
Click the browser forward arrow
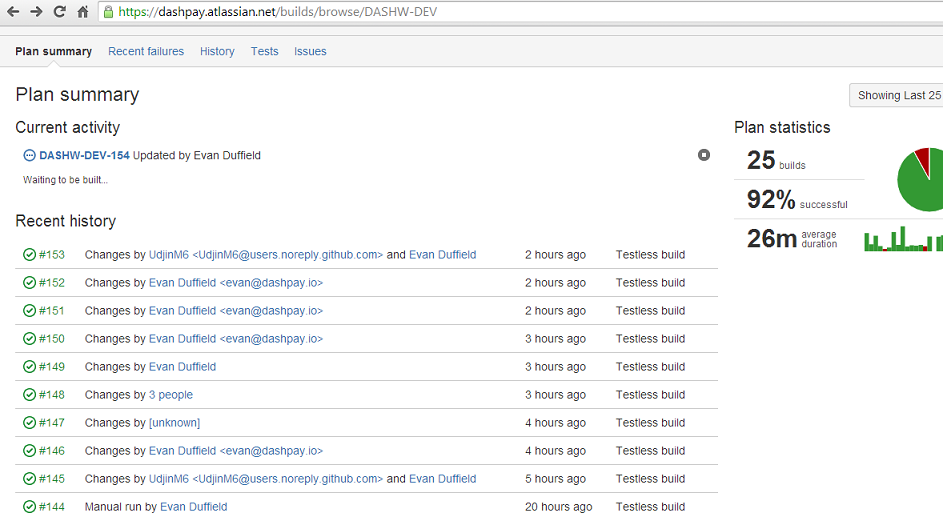point(36,11)
